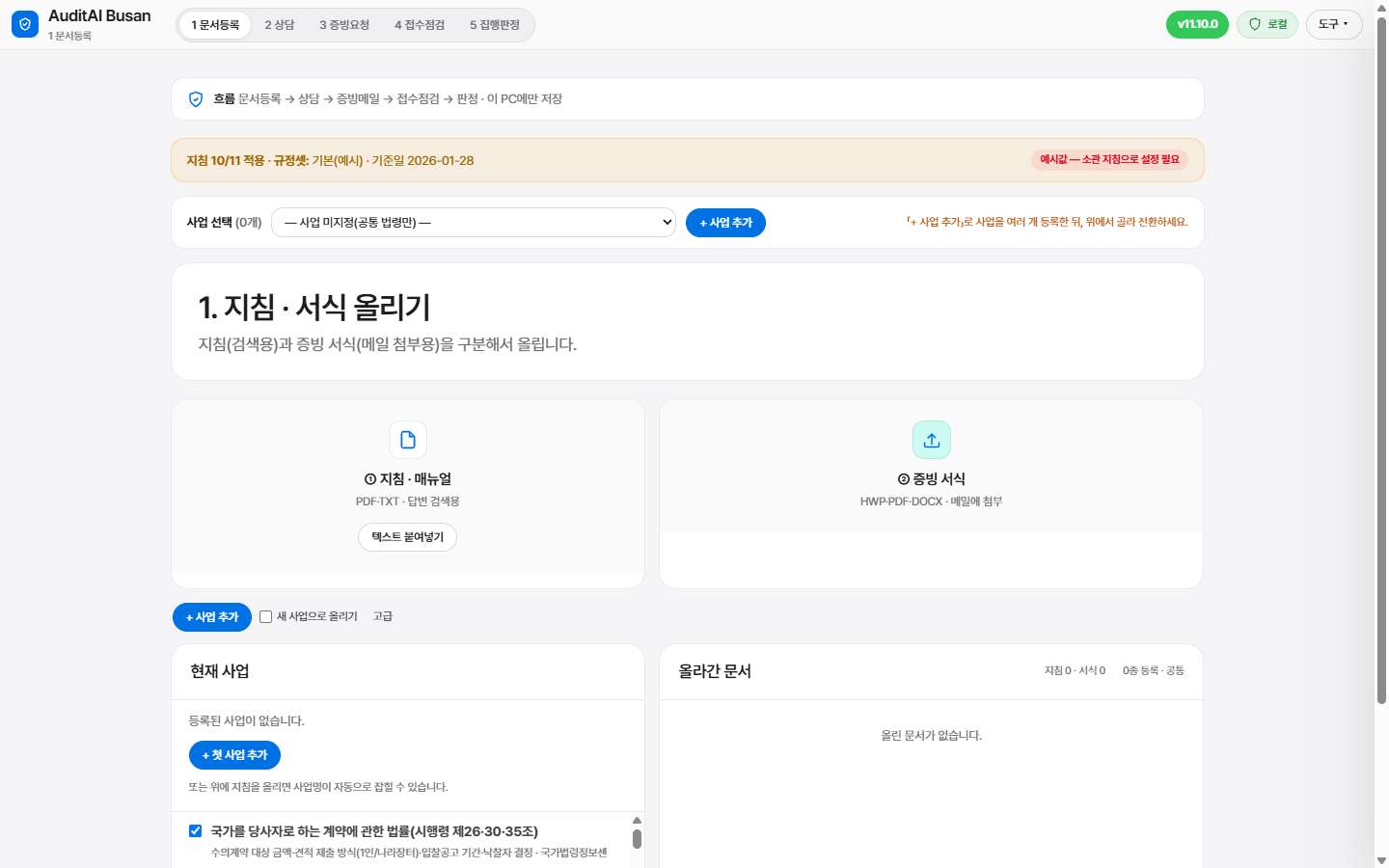Click the blue shield icon beside 흐름
The image size is (1389, 868).
pos(196,99)
